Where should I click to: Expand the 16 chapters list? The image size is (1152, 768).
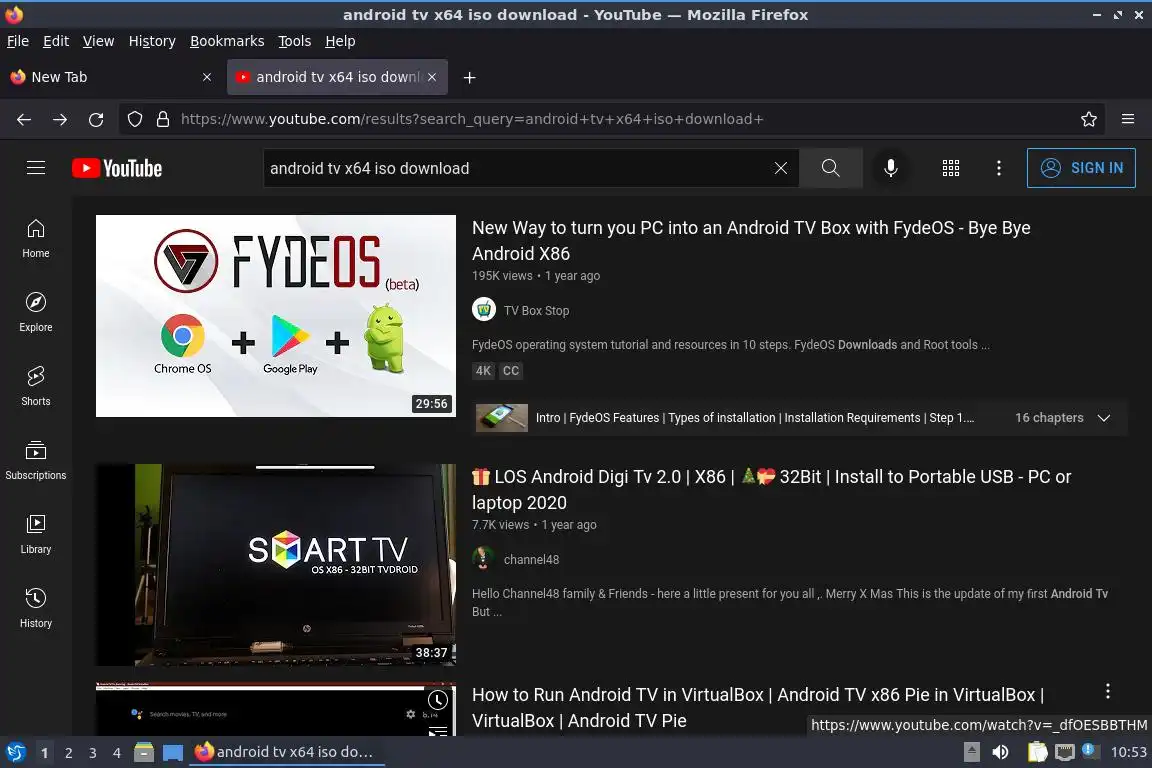click(x=1104, y=418)
